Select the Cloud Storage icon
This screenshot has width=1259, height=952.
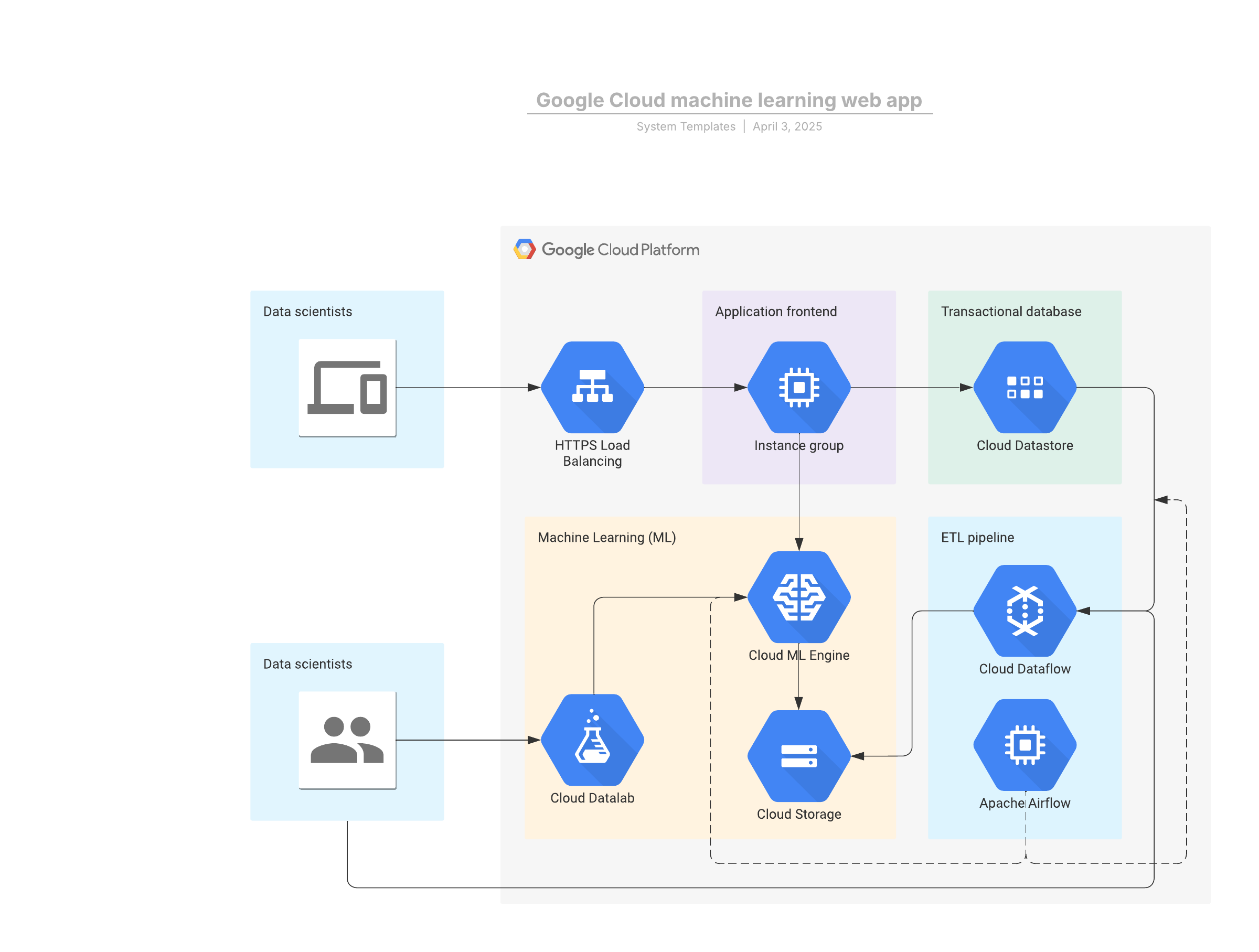tap(798, 756)
